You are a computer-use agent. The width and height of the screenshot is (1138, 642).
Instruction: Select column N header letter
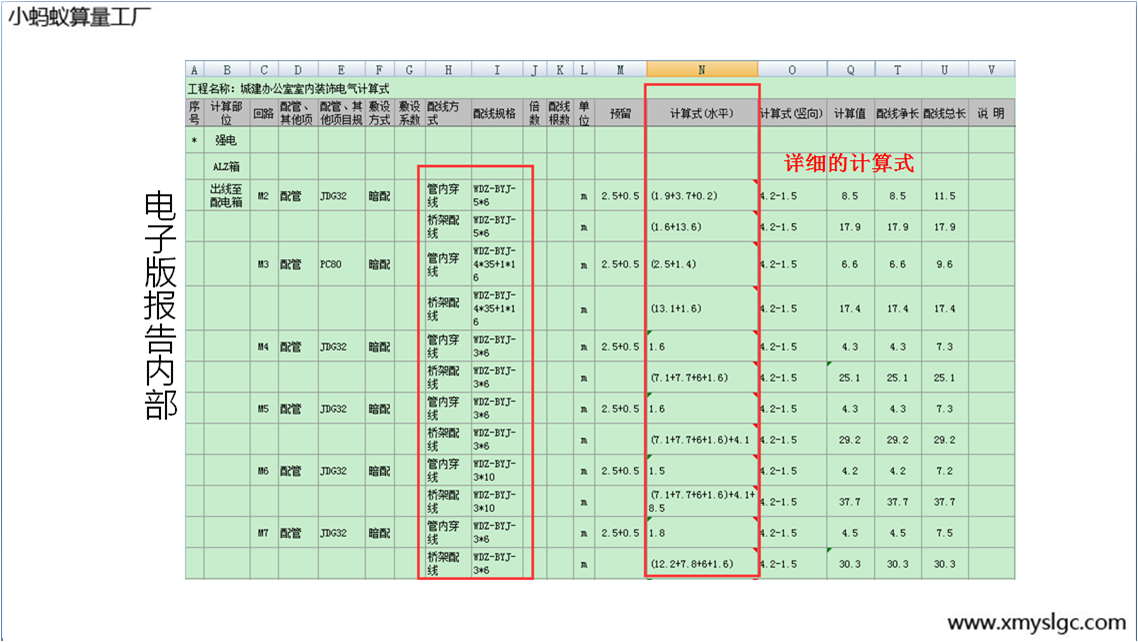point(701,70)
